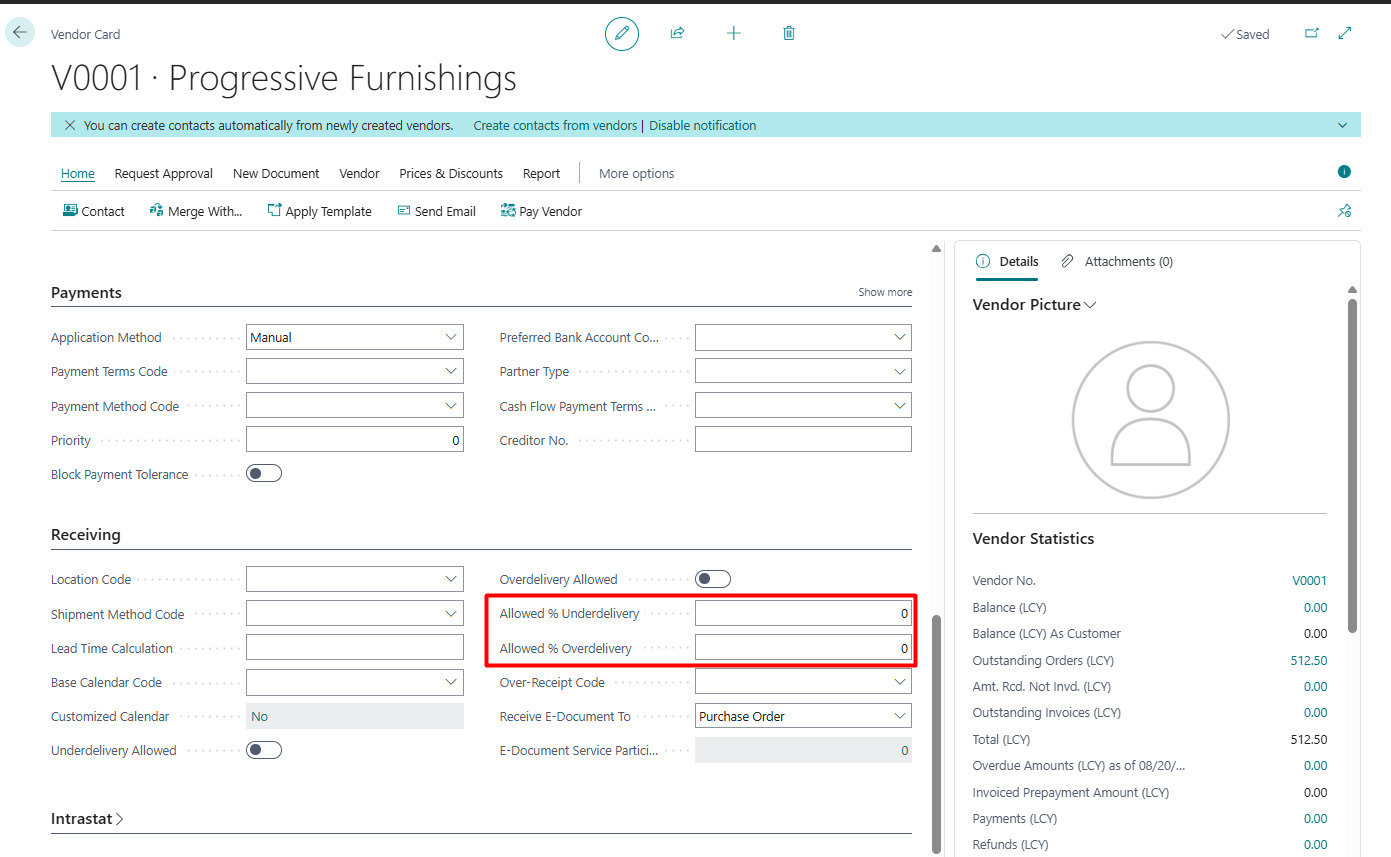Click Create contacts from vendors link
The image size is (1391, 857).
pos(555,125)
